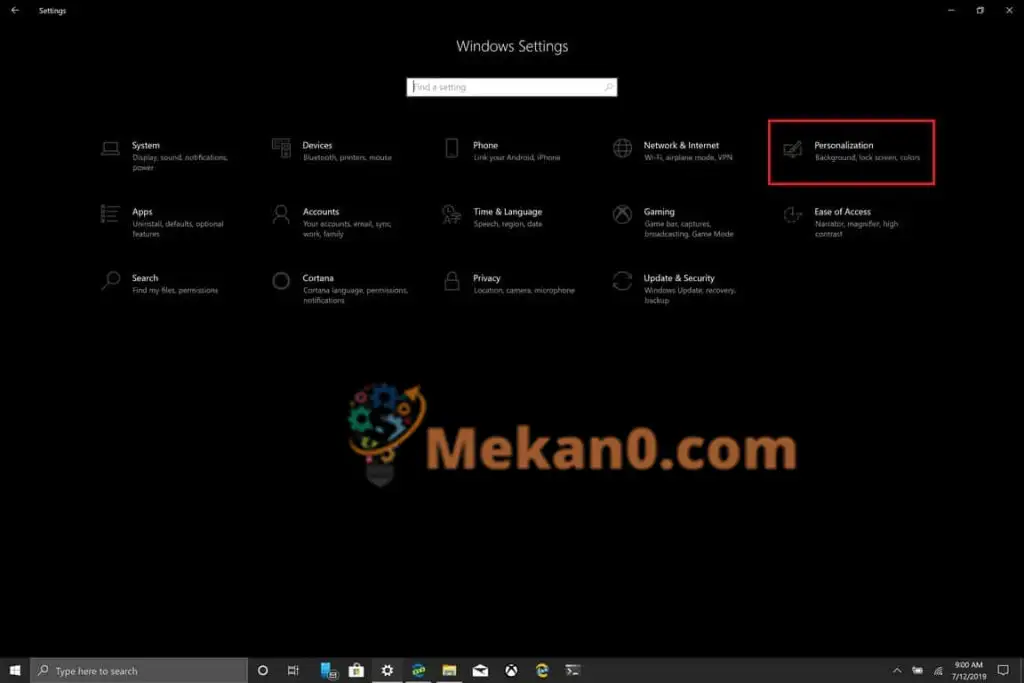Select the Personalization category title
1024x683 pixels.
click(843, 145)
